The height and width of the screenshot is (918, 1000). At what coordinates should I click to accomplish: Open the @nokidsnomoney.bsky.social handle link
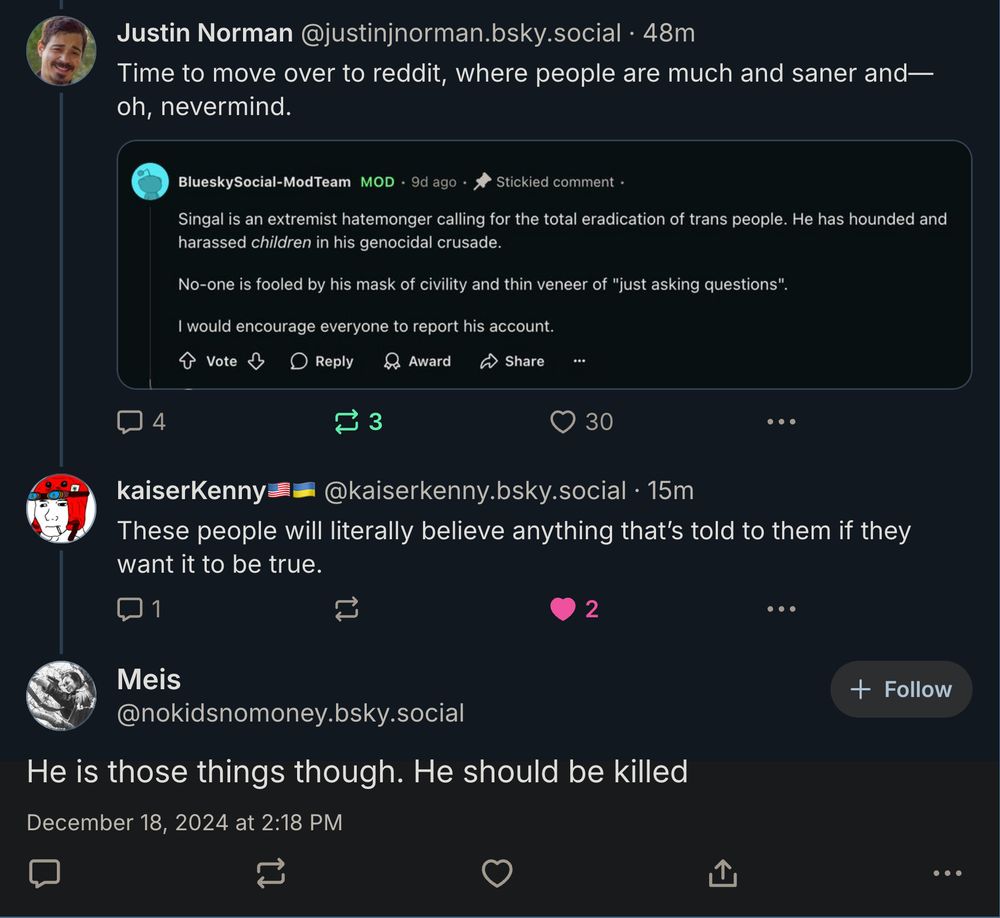291,713
